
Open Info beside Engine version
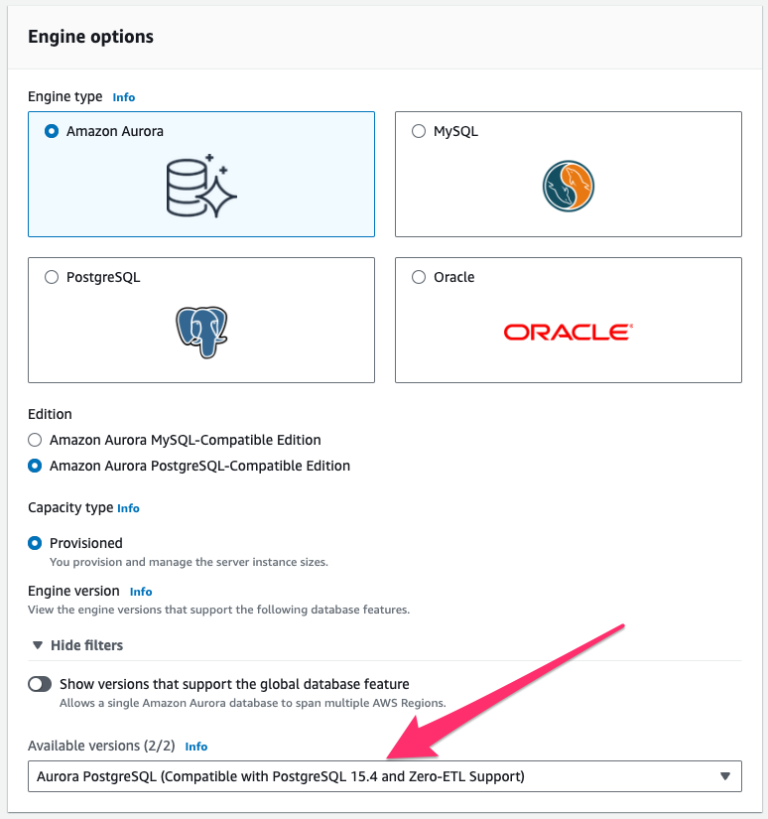click(x=140, y=591)
